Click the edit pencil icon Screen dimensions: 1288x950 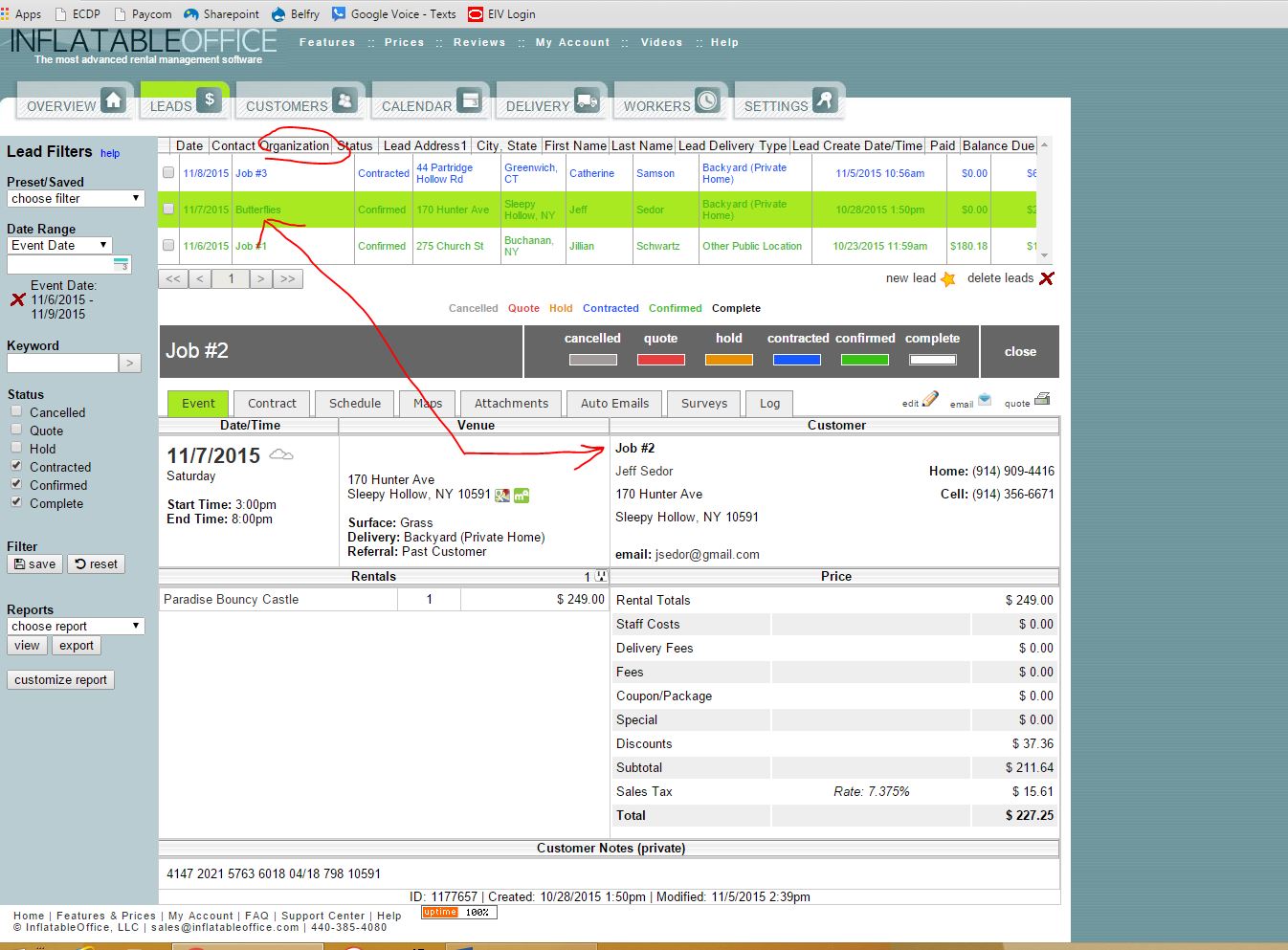pyautogui.click(x=929, y=399)
